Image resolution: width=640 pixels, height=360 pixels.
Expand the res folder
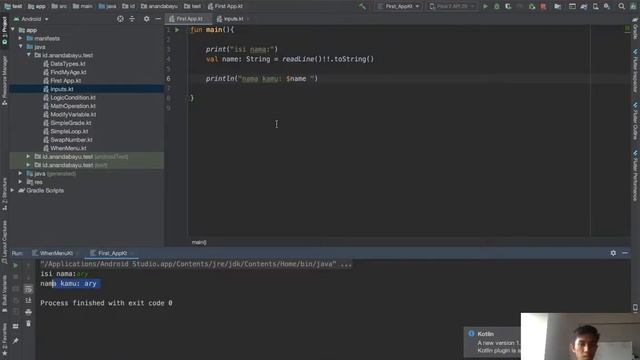pos(20,182)
